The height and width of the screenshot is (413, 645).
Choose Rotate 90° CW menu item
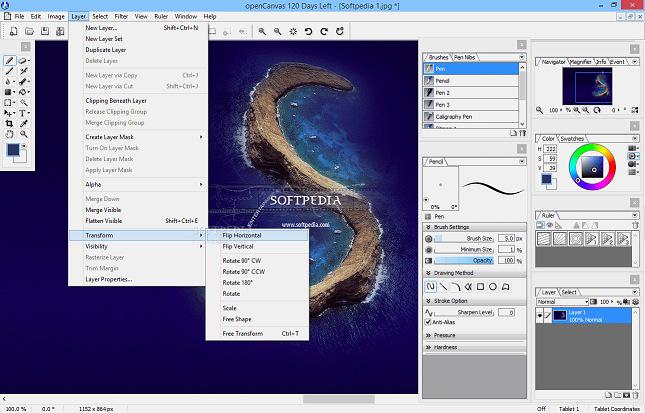tap(240, 261)
